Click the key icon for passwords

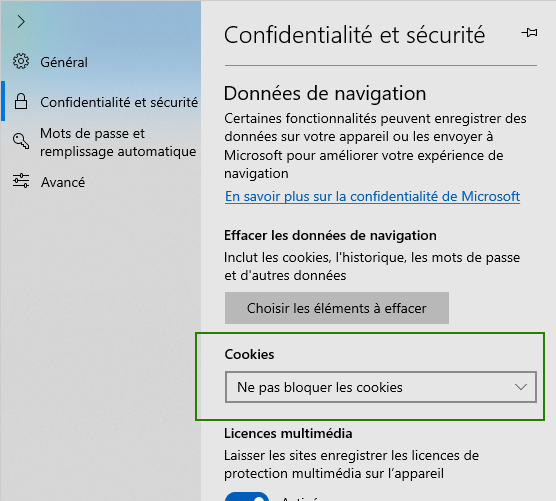(x=21, y=141)
